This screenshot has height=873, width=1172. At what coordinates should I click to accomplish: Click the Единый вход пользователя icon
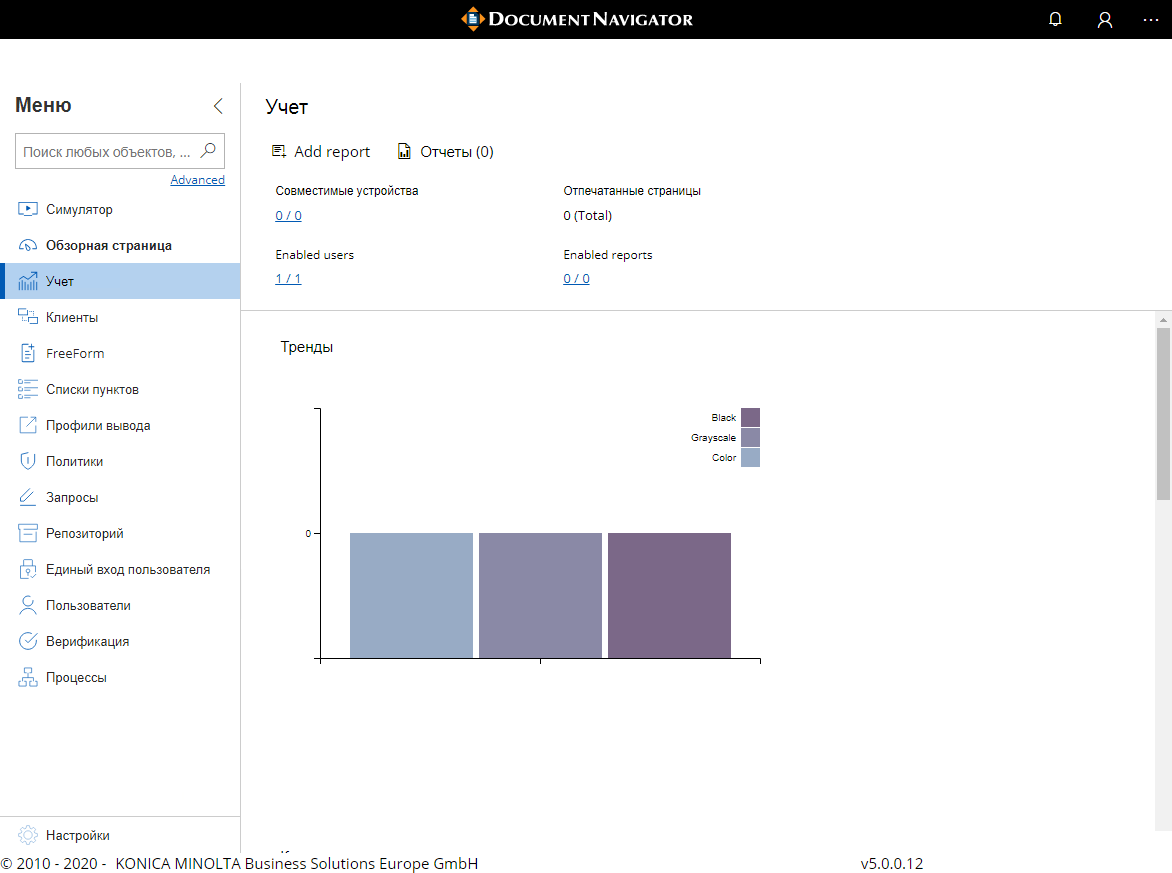tap(28, 569)
